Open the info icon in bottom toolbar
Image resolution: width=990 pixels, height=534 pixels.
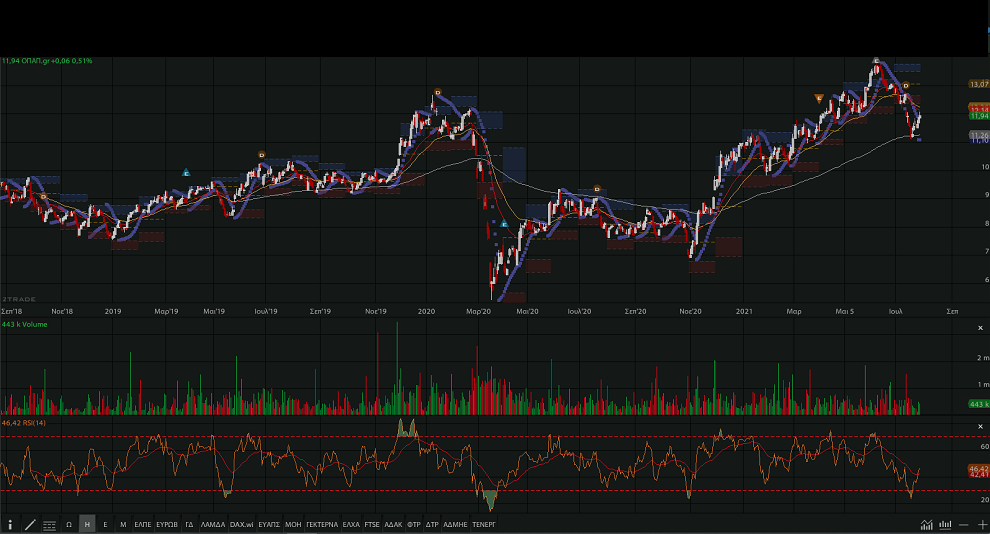(x=10, y=524)
